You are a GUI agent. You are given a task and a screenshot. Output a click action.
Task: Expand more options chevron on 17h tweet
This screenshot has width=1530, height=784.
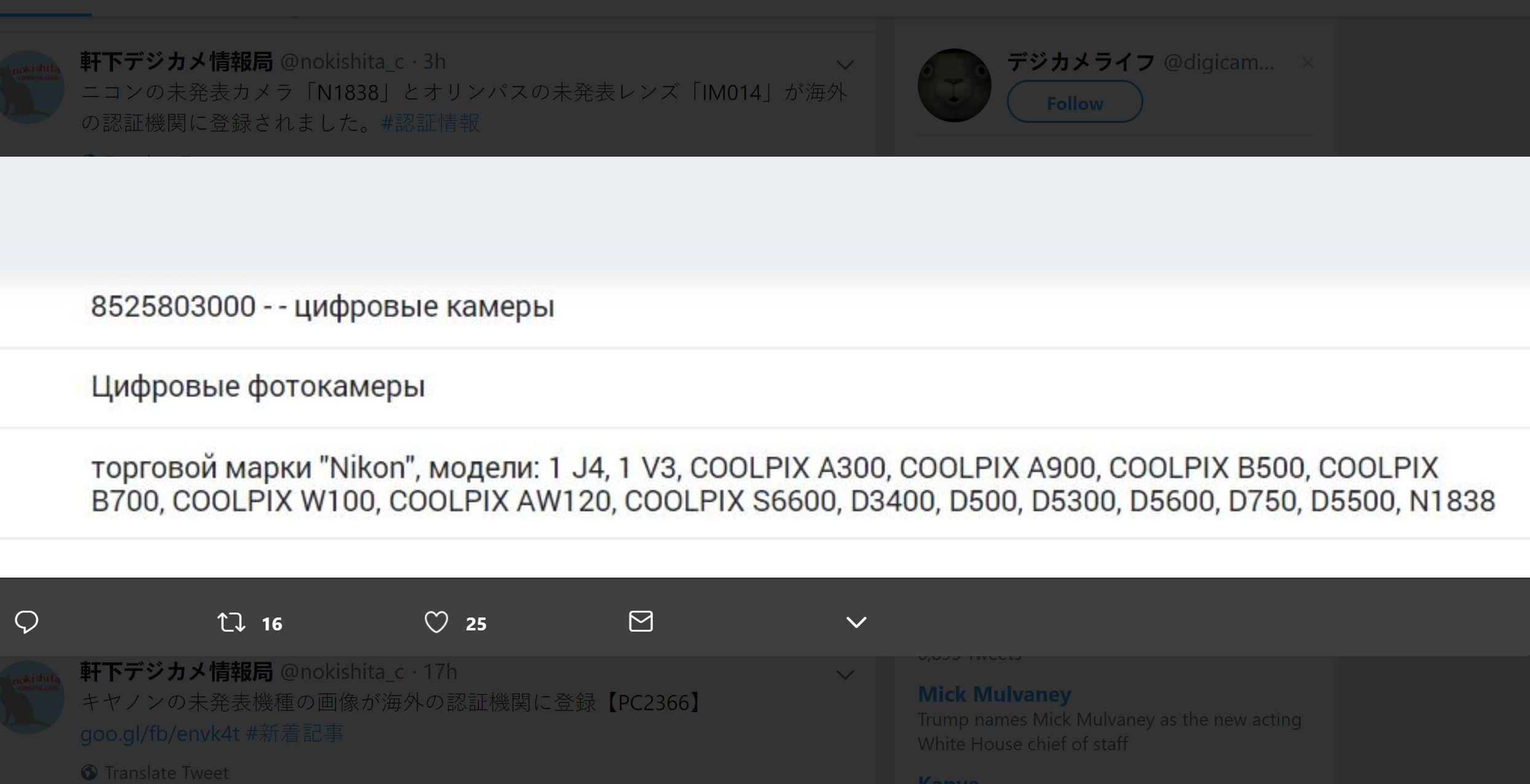[845, 675]
